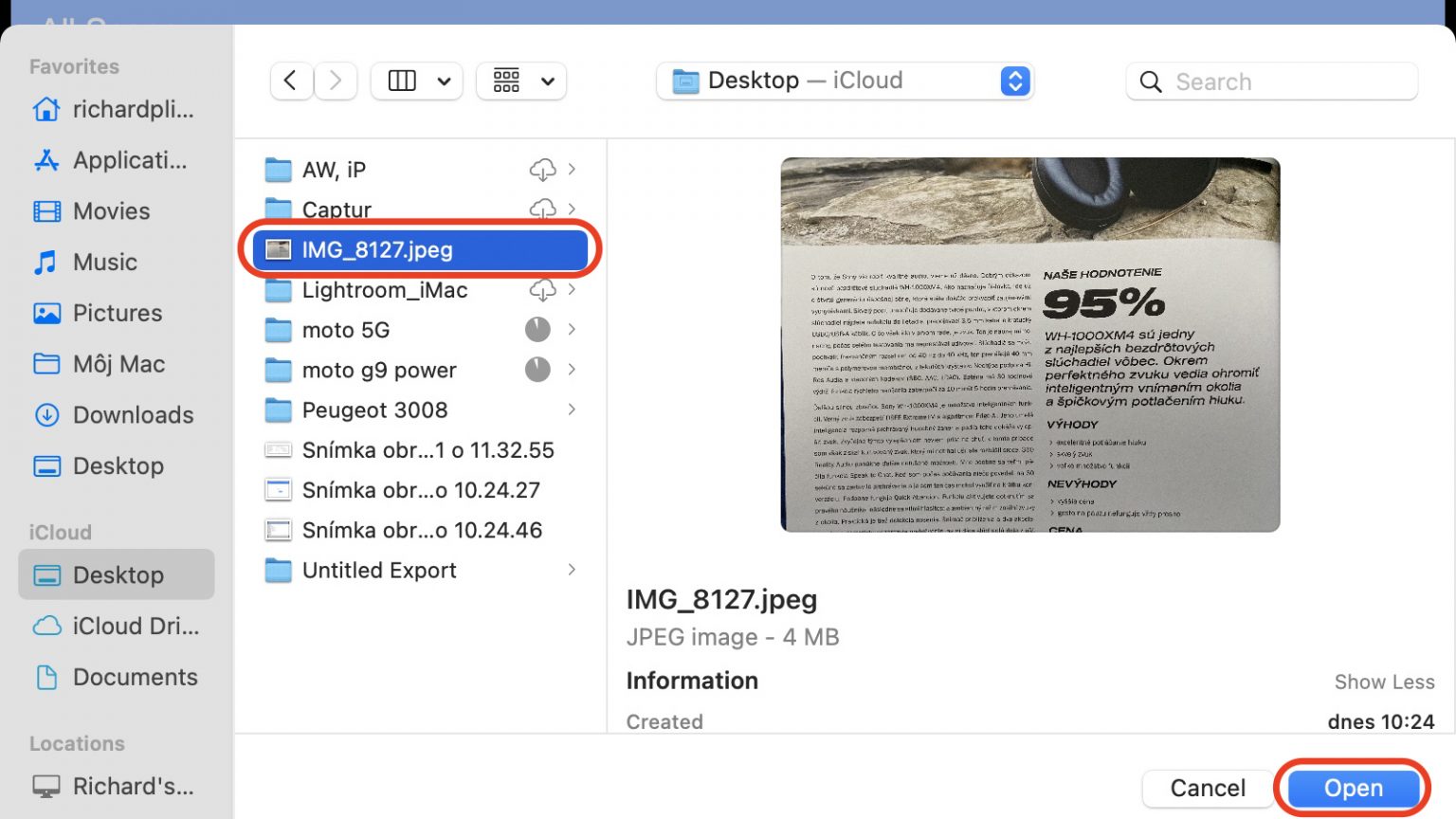
Task: Click the Peugeot 3008 folder icon
Action: click(278, 409)
